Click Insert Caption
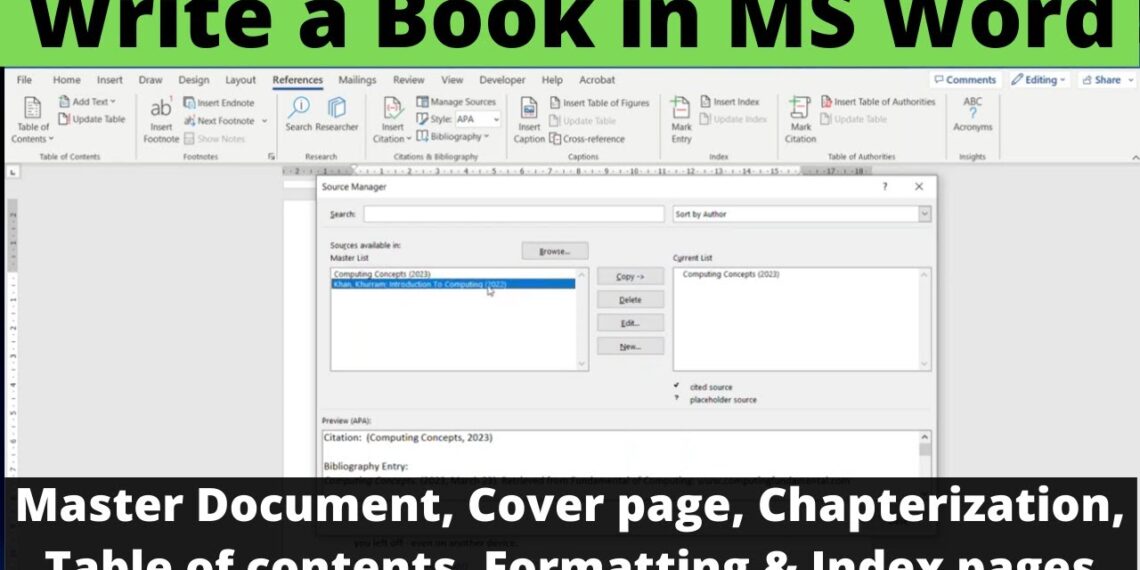The image size is (1140, 570). click(x=529, y=119)
